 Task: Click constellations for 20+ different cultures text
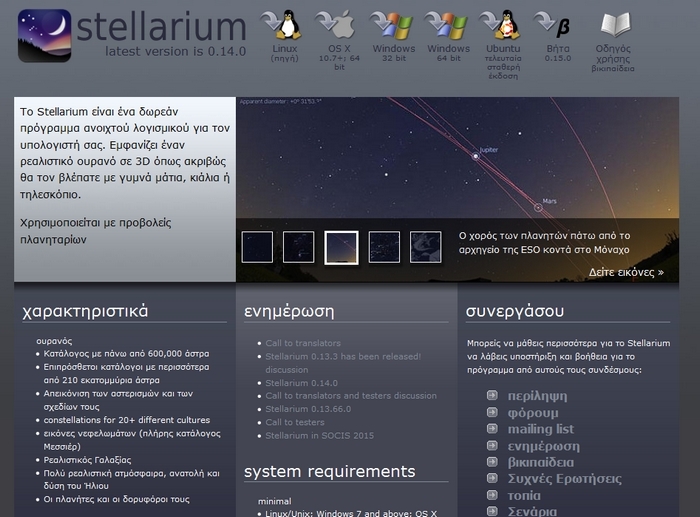[x=126, y=420]
